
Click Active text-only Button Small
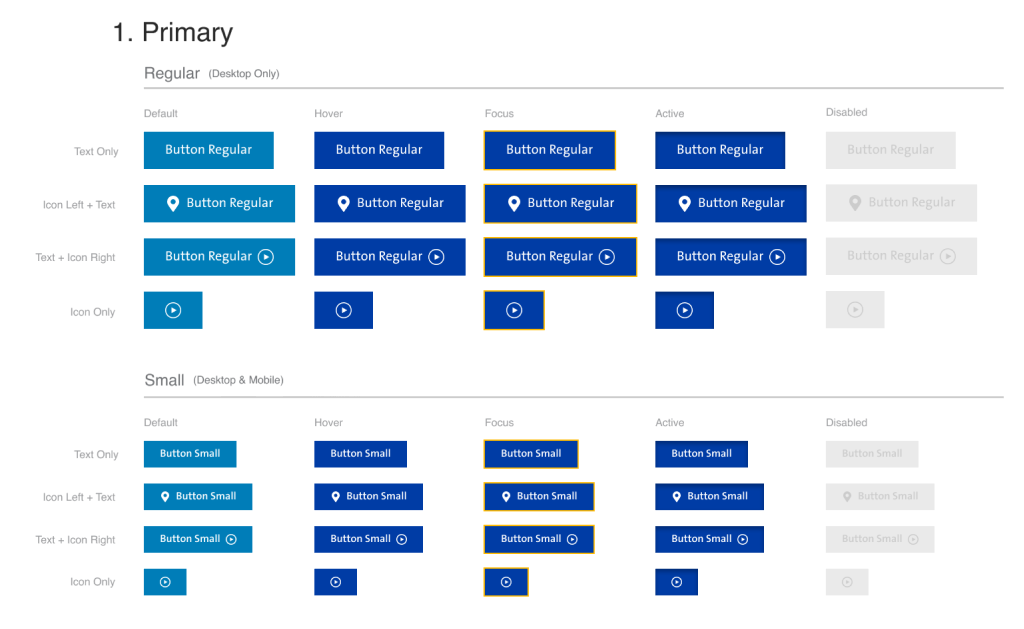(x=701, y=454)
